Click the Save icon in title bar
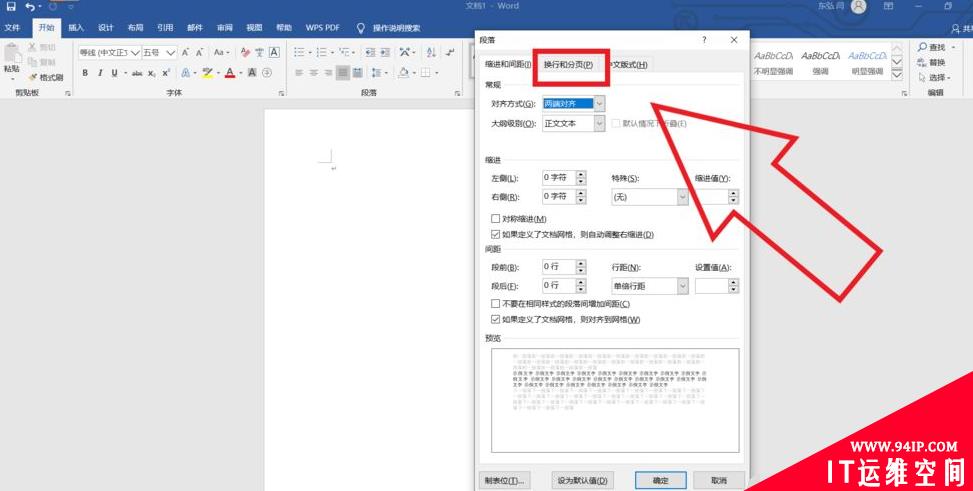Viewport: 973px width, 491px height. pos(11,7)
